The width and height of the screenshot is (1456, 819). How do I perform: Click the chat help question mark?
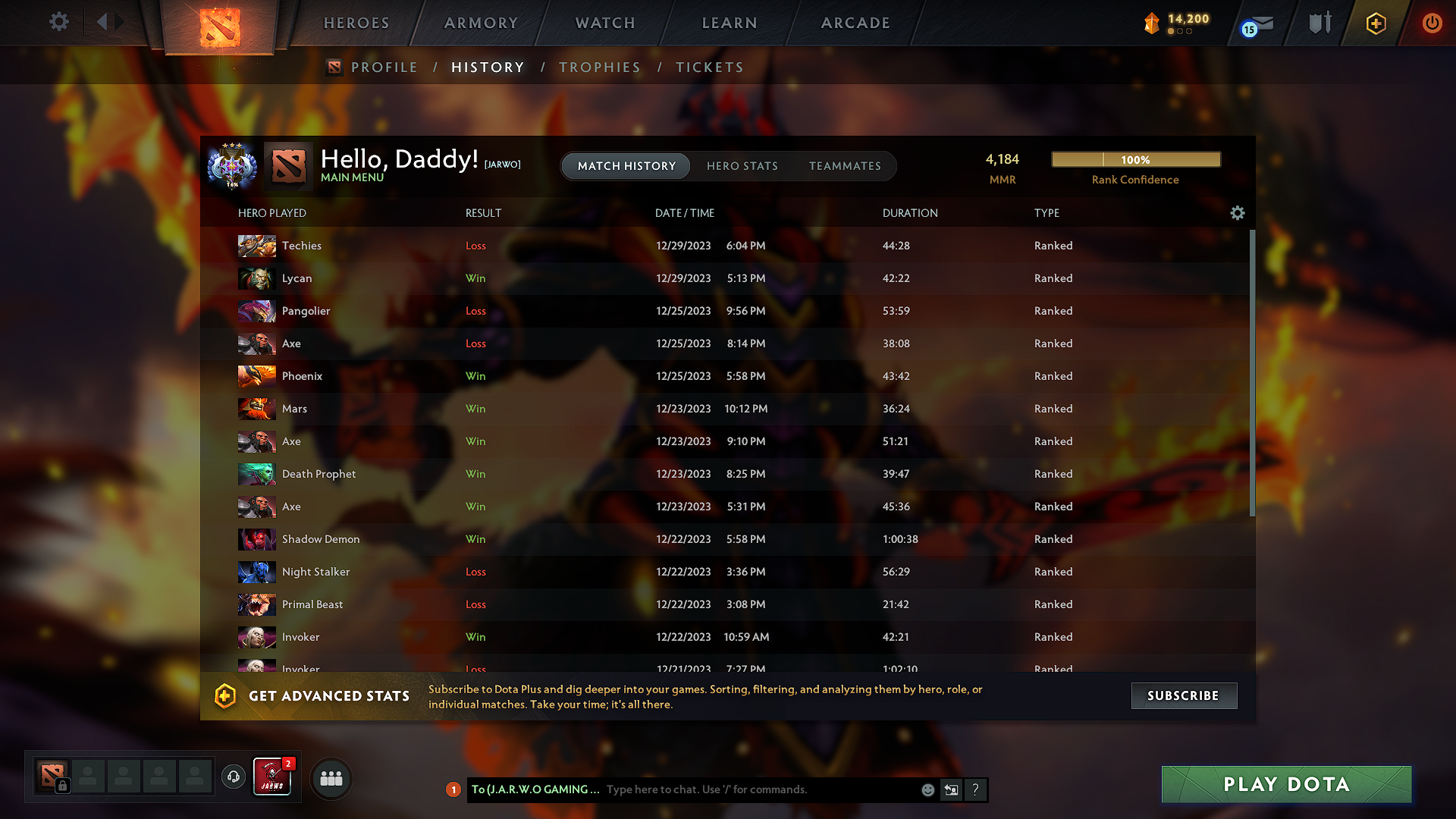[975, 790]
